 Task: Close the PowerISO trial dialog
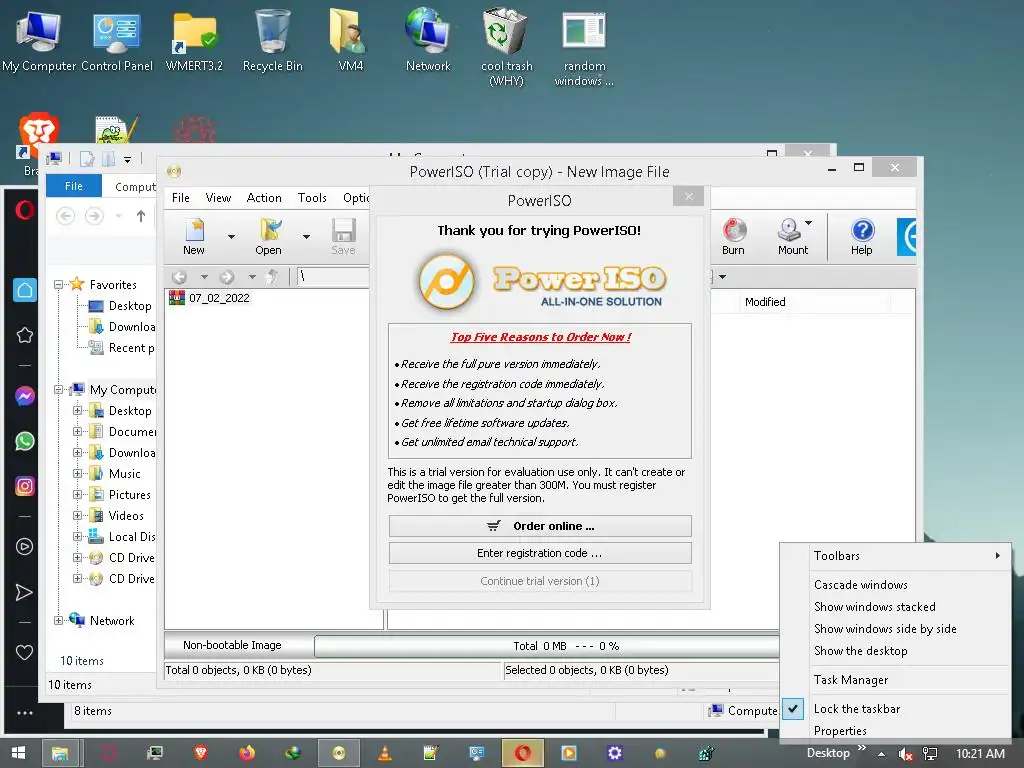[x=688, y=197]
